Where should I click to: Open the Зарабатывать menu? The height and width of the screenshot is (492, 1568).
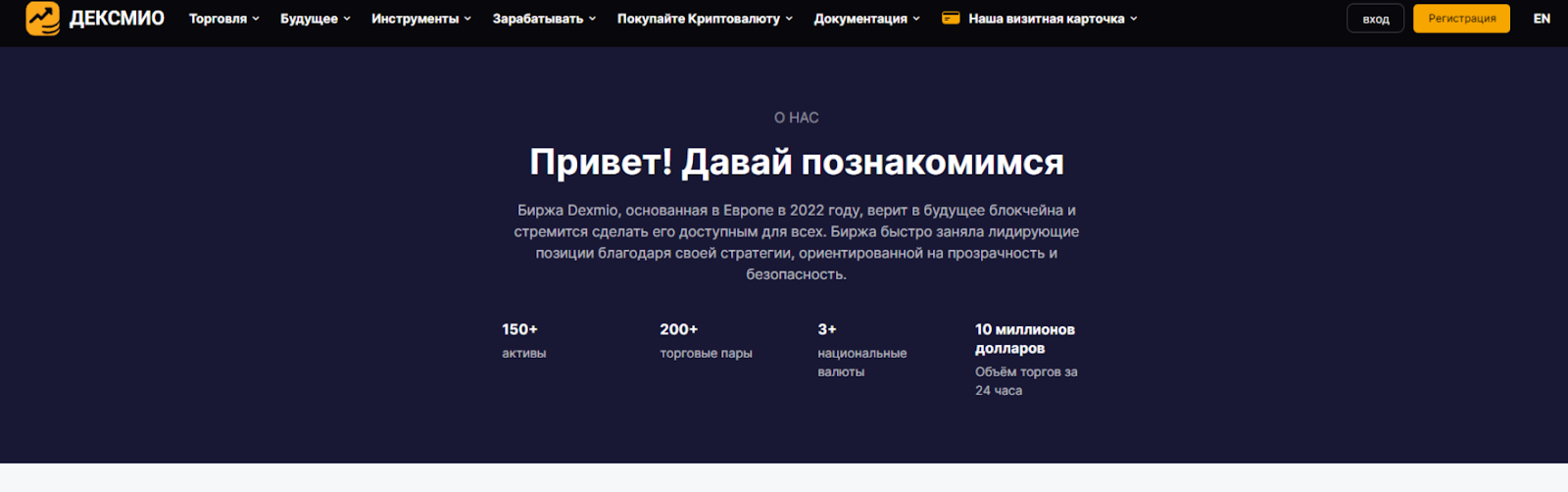538,19
